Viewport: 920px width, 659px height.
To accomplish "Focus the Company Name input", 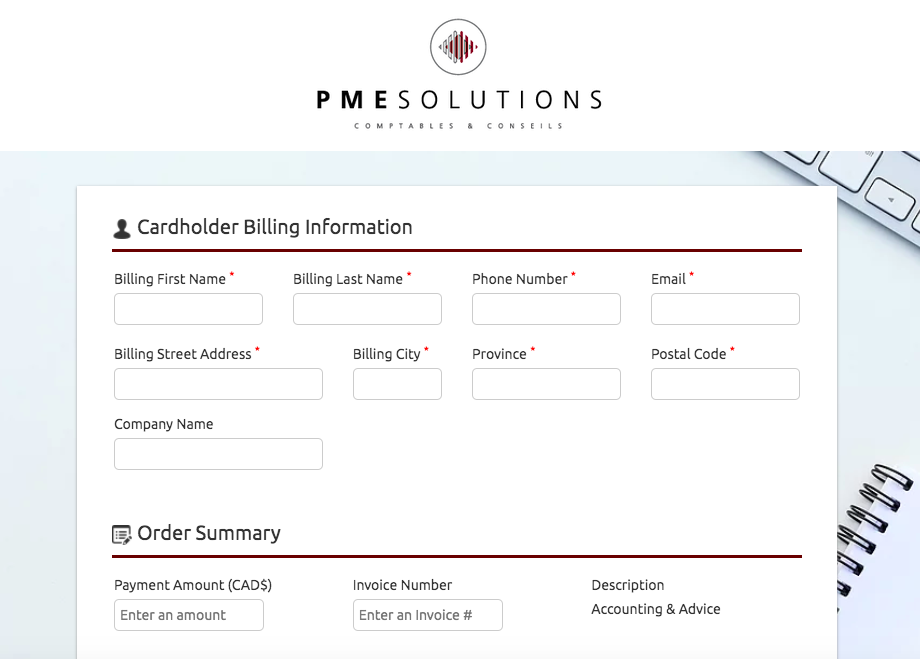I will pyautogui.click(x=218, y=454).
